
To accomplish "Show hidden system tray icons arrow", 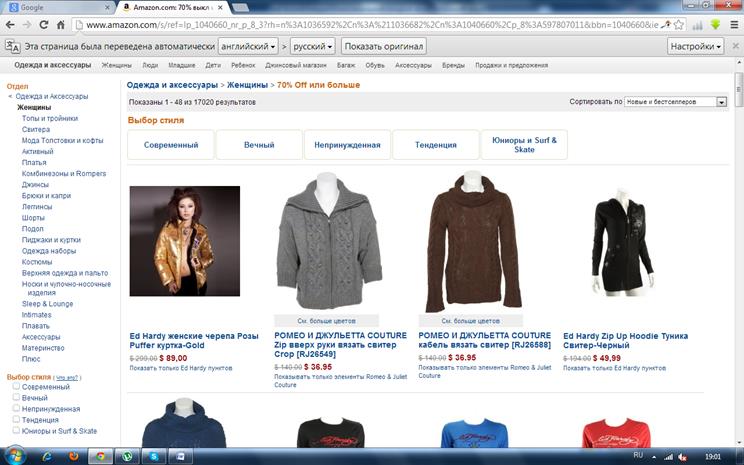I will pos(654,457).
